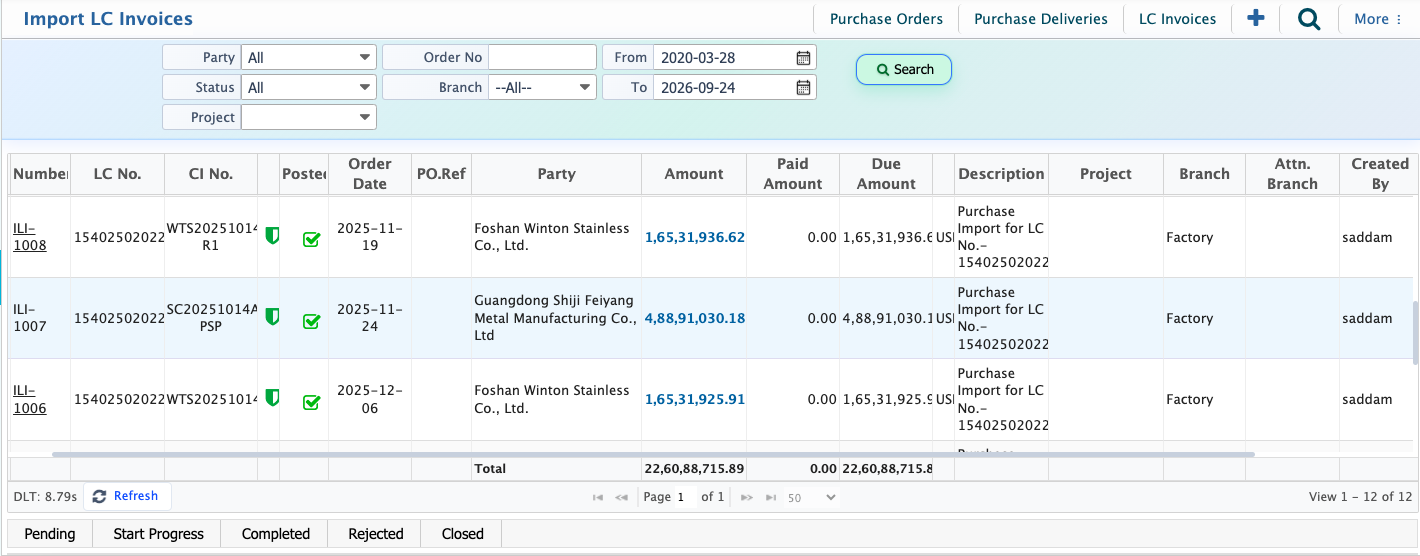Sort by Branch column header
This screenshot has height=556, width=1420.
(x=1204, y=174)
